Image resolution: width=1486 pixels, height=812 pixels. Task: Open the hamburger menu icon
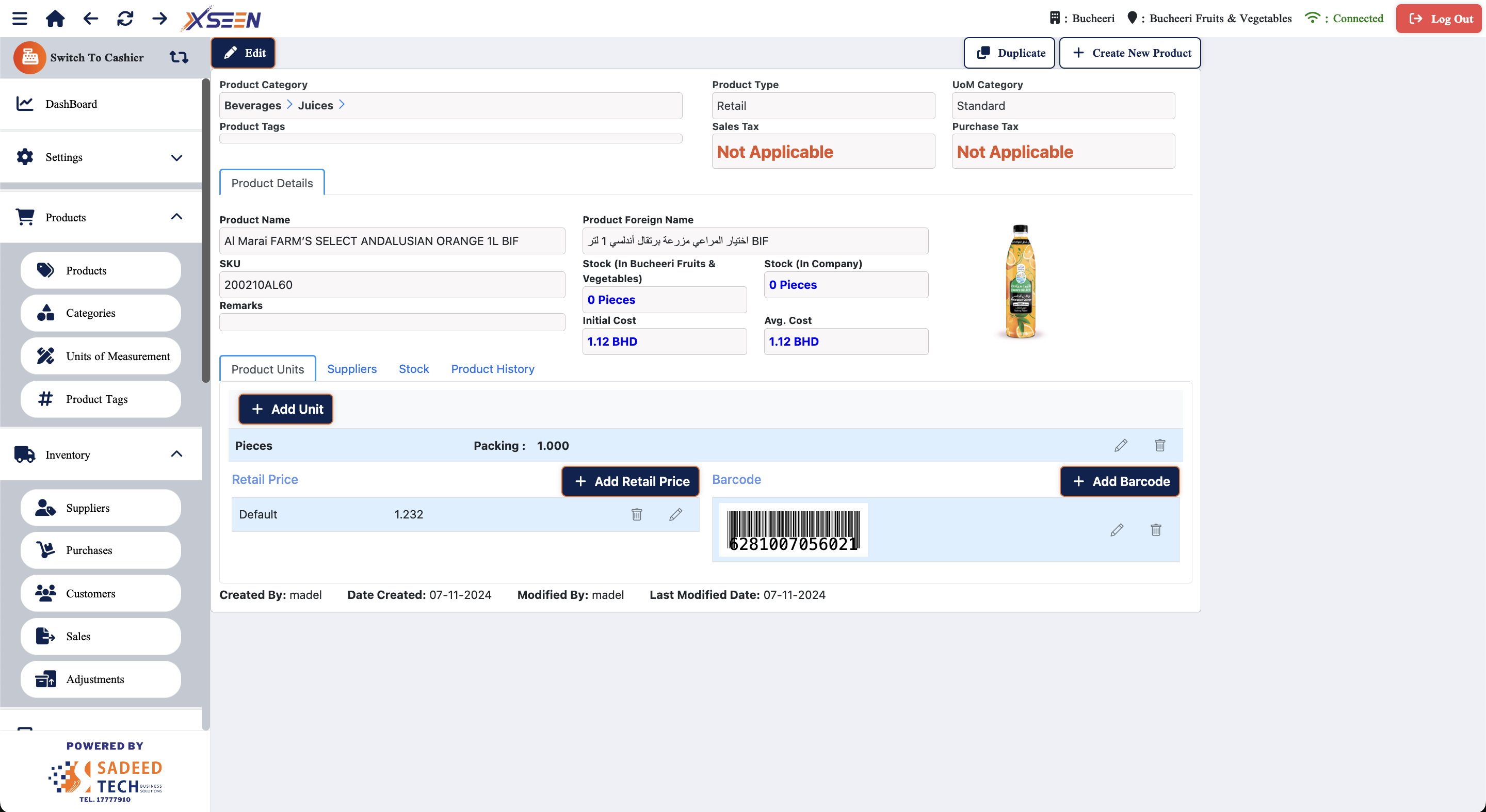[x=20, y=19]
